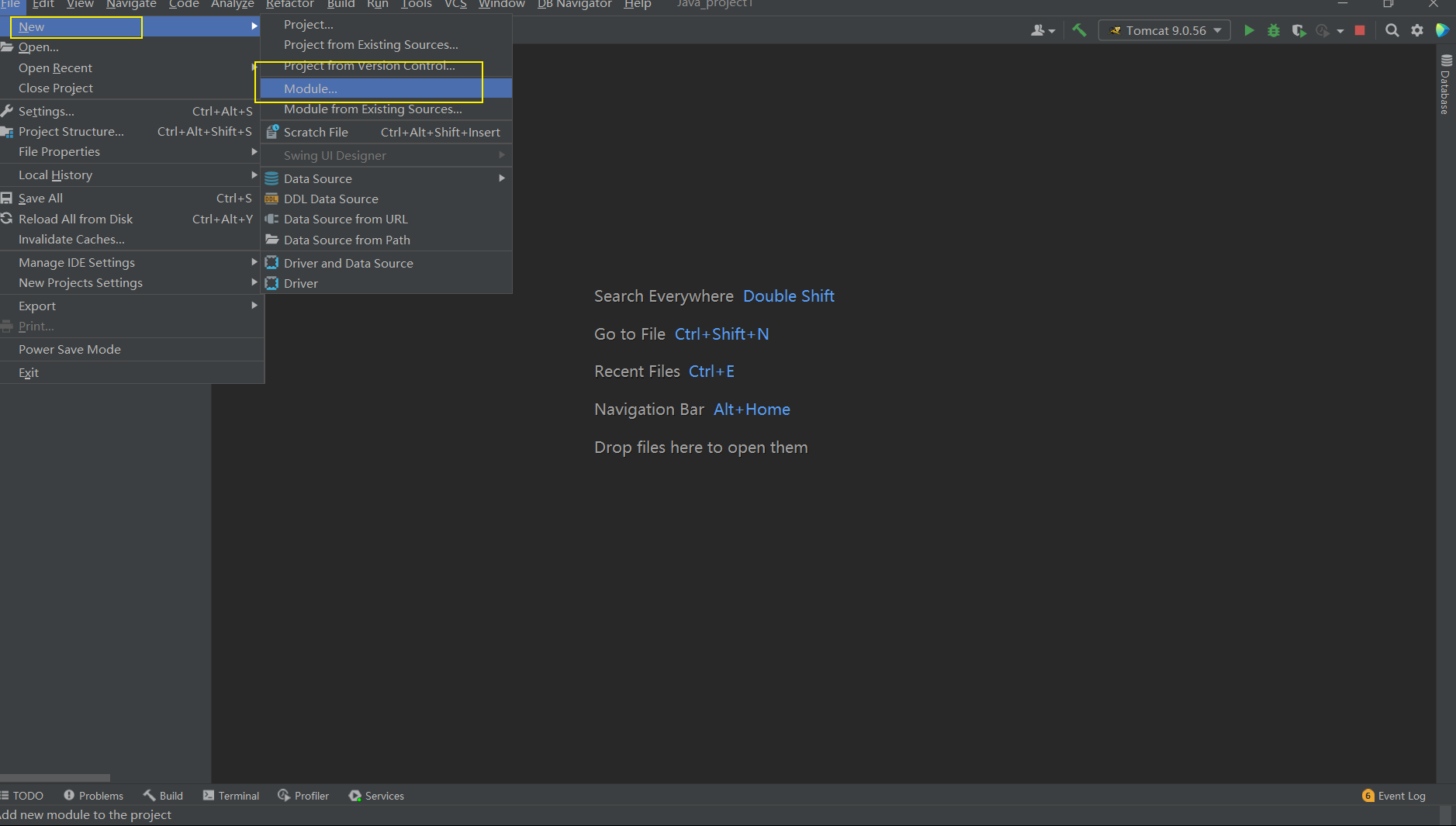Toggle Power Save Mode
Image resolution: width=1456 pixels, height=826 pixels.
tap(132, 350)
